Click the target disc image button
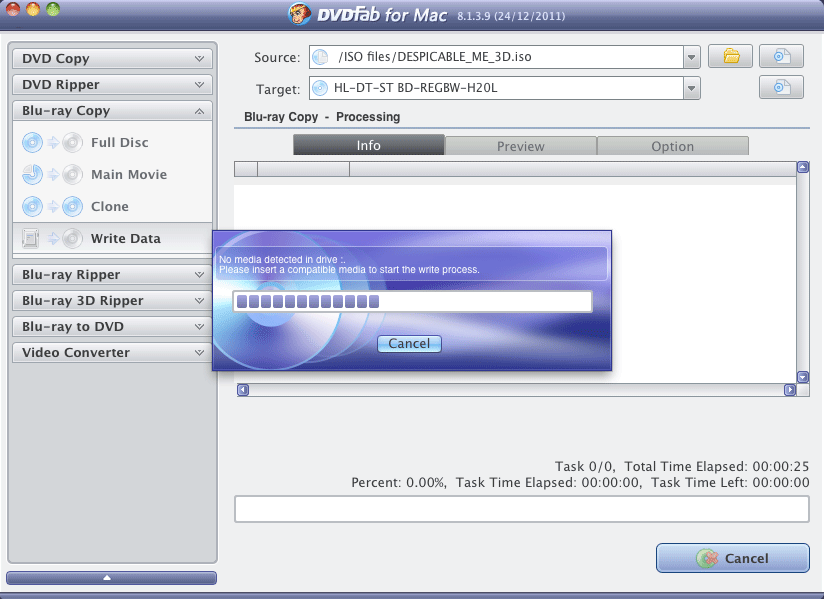This screenshot has height=599, width=824. (781, 88)
